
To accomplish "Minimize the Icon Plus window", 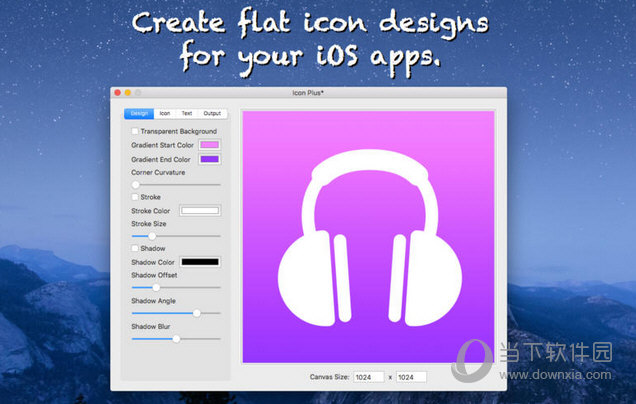I will [x=128, y=93].
